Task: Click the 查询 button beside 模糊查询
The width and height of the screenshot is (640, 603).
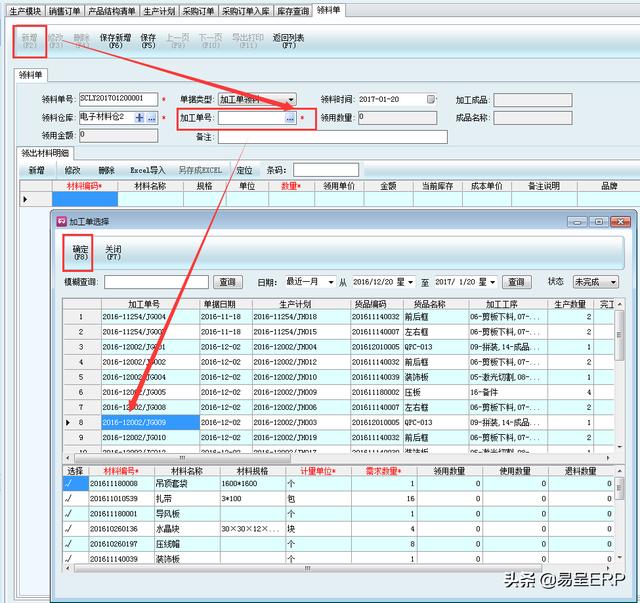Action: 229,283
